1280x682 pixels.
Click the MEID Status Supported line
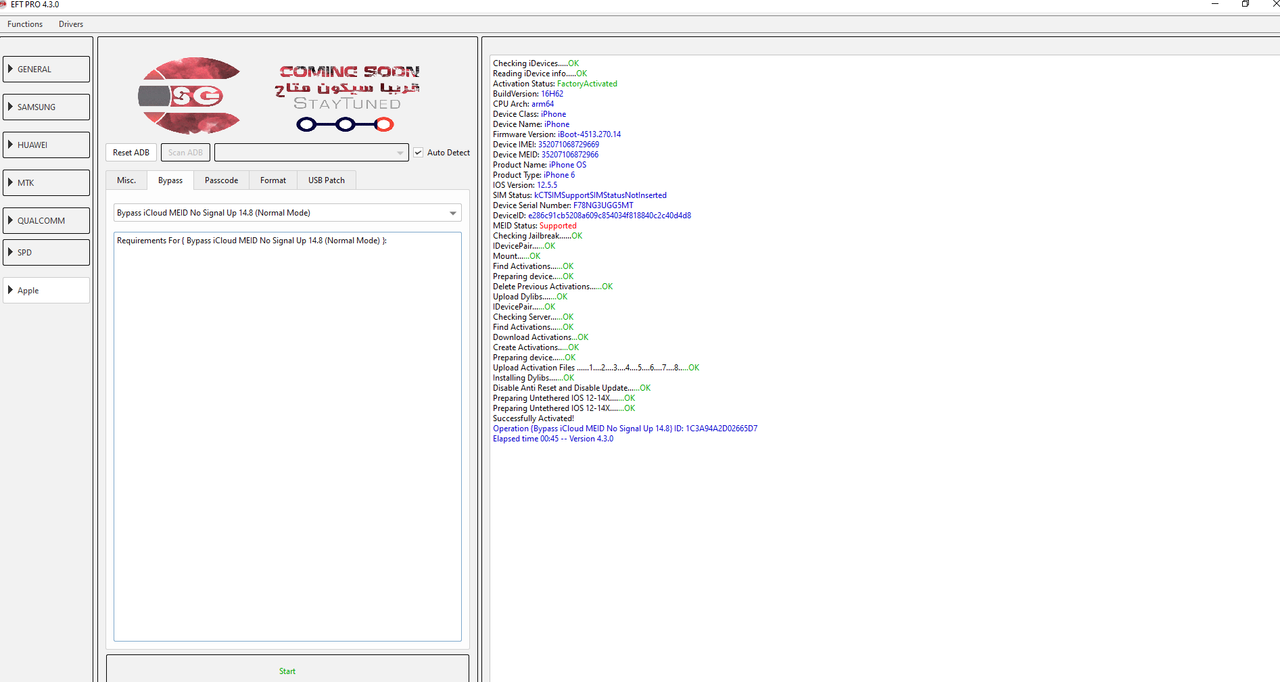(x=535, y=225)
